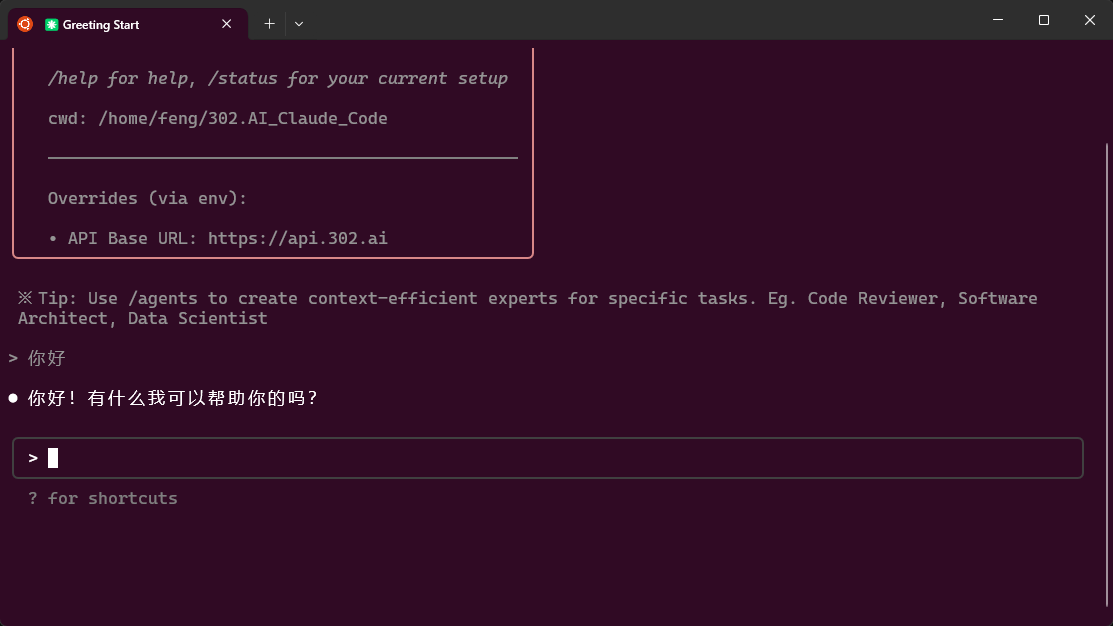Viewport: 1113px width, 626px height.
Task: Click the prompt chevron inside the input box
Action: [x=33, y=458]
